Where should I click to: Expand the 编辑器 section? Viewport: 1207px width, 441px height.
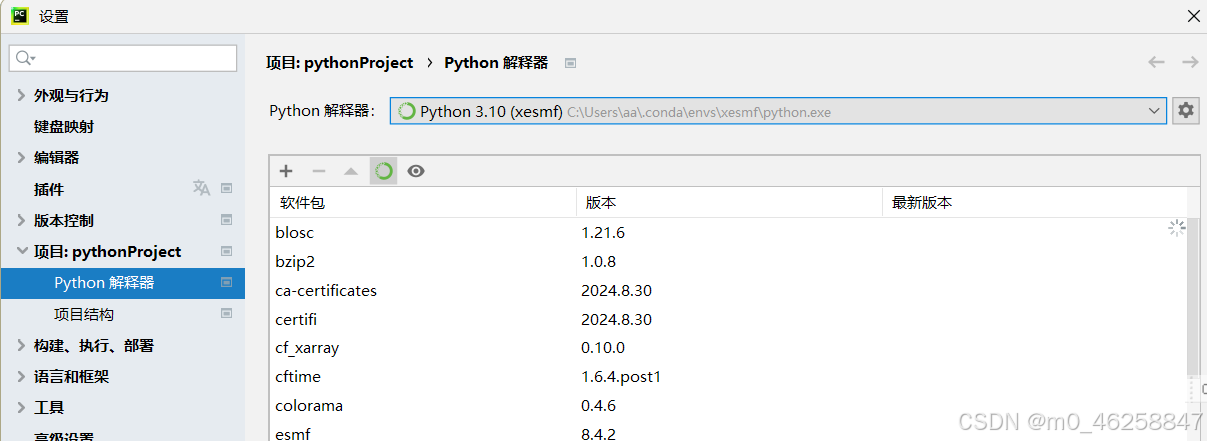pyautogui.click(x=22, y=158)
